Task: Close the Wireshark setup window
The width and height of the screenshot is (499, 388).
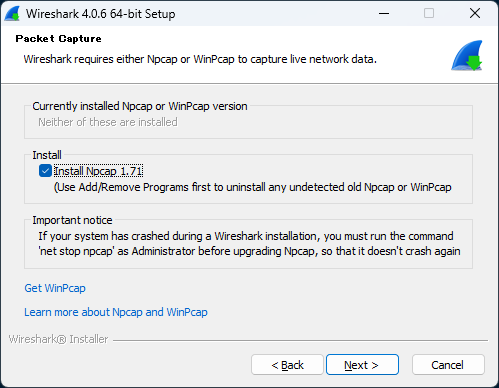Action: coord(475,14)
